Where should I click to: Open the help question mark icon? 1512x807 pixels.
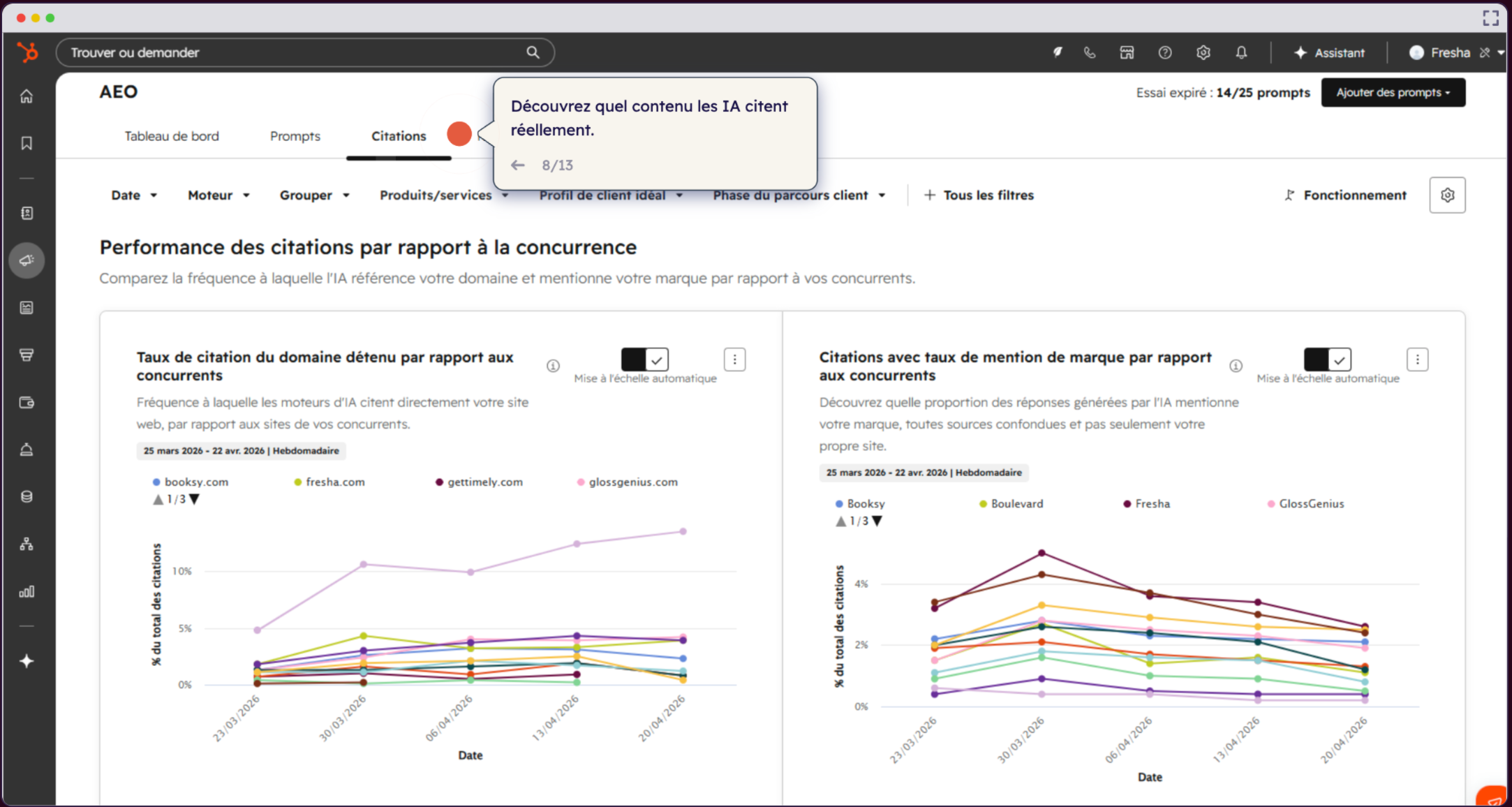click(1165, 52)
